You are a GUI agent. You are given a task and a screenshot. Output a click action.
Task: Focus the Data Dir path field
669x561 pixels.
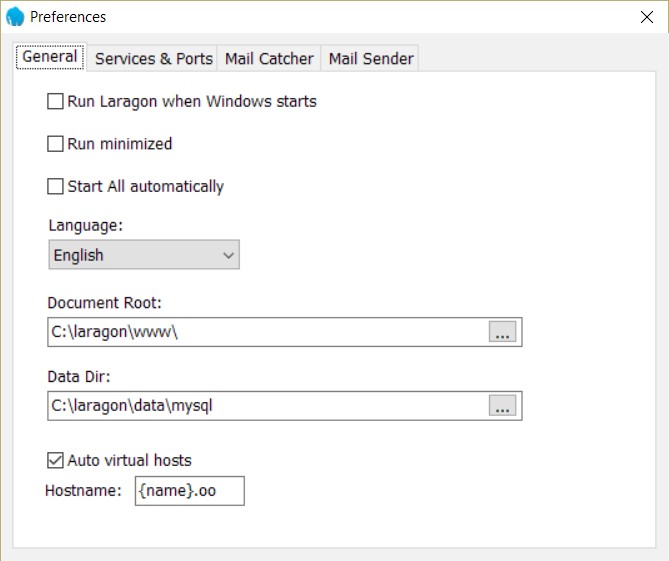pyautogui.click(x=267, y=406)
